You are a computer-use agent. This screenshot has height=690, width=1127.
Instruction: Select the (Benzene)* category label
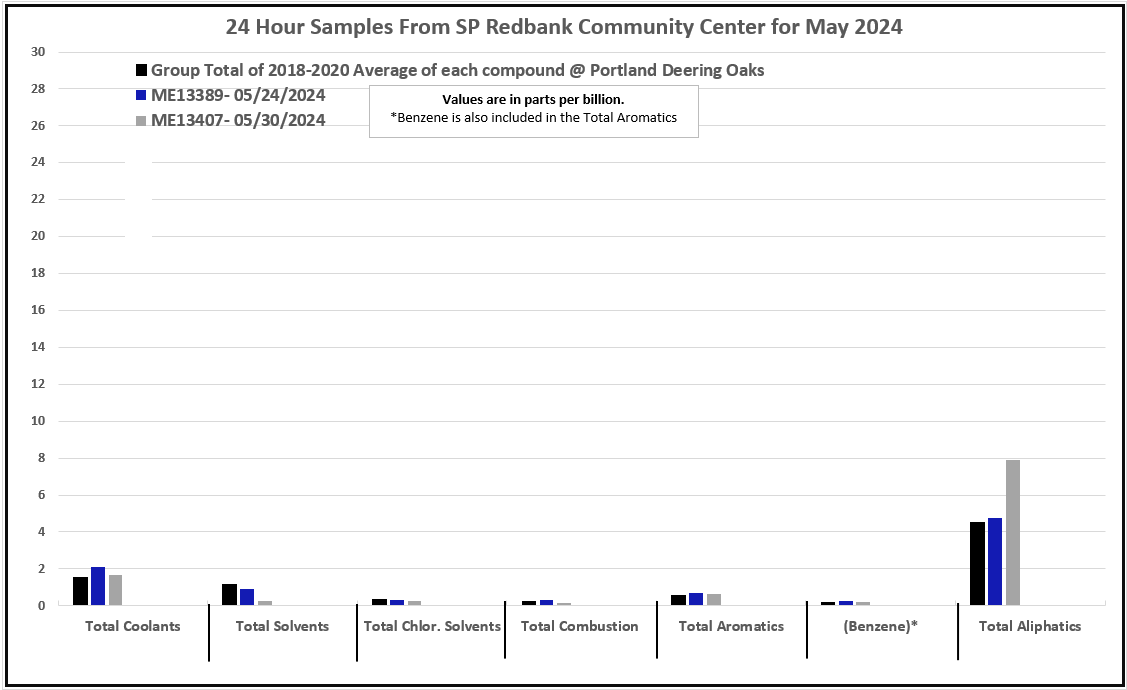click(x=881, y=627)
